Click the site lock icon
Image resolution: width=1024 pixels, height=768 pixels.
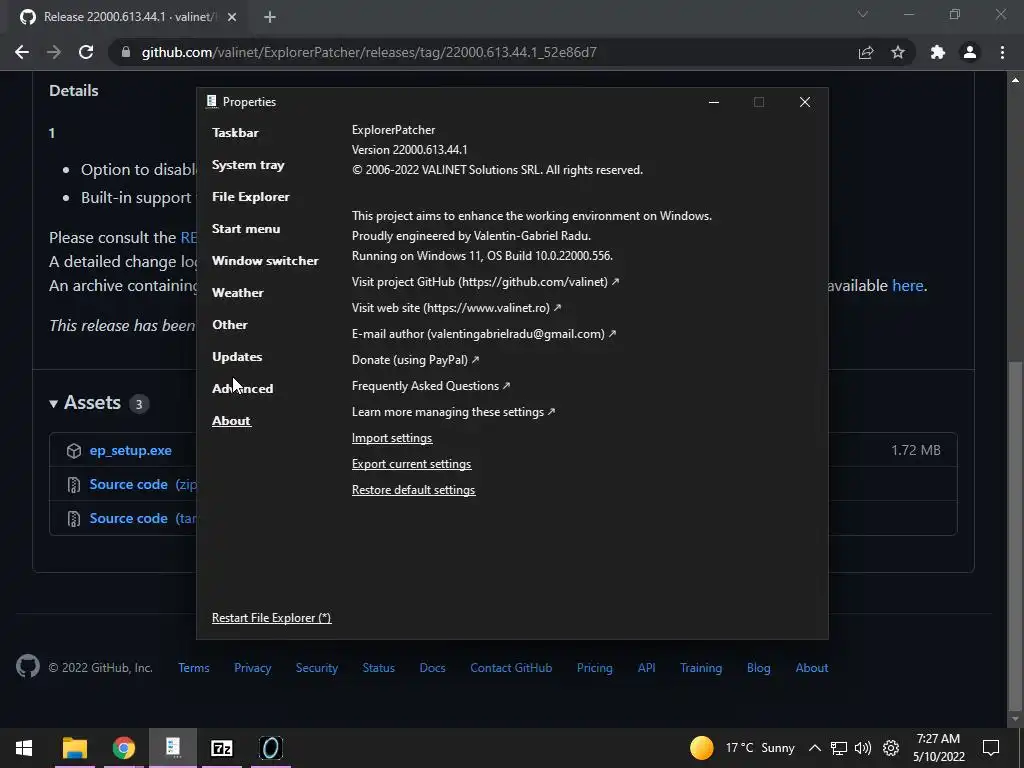(125, 52)
